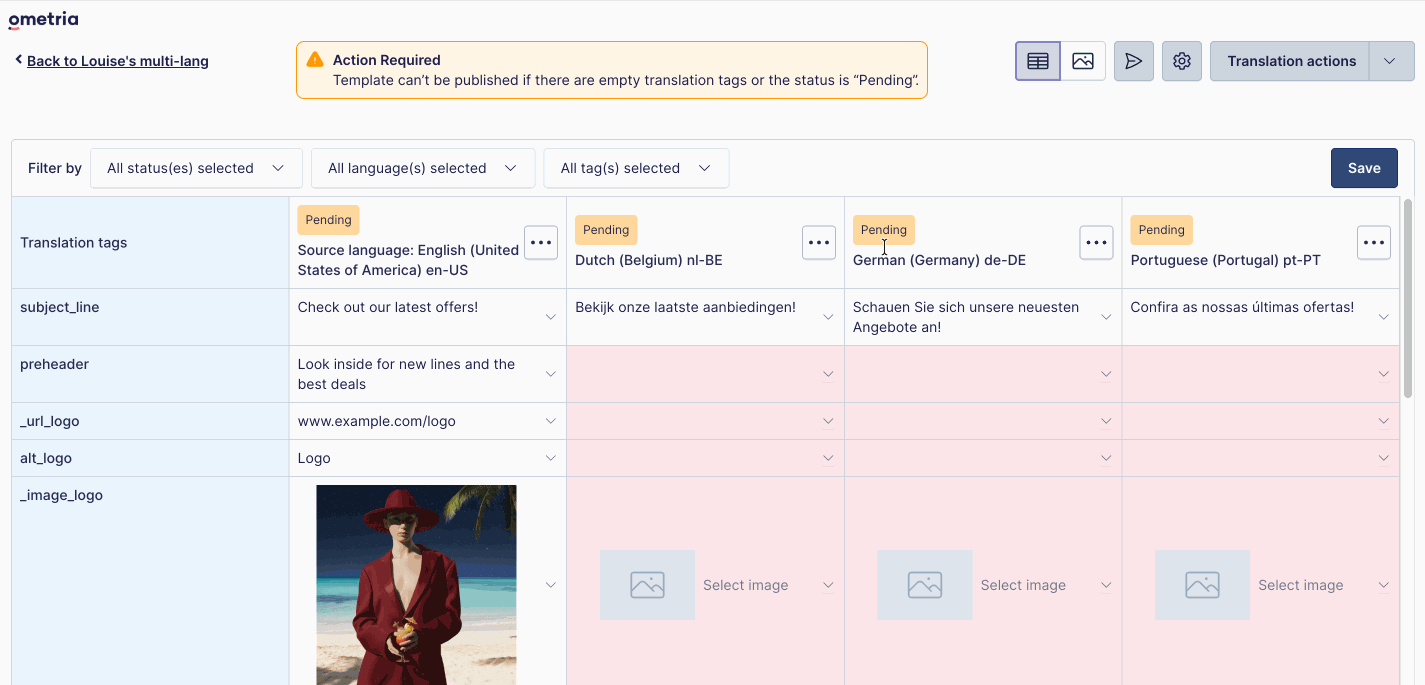
Task: Expand the Dutch _url_logo cell chevron
Action: (x=828, y=421)
